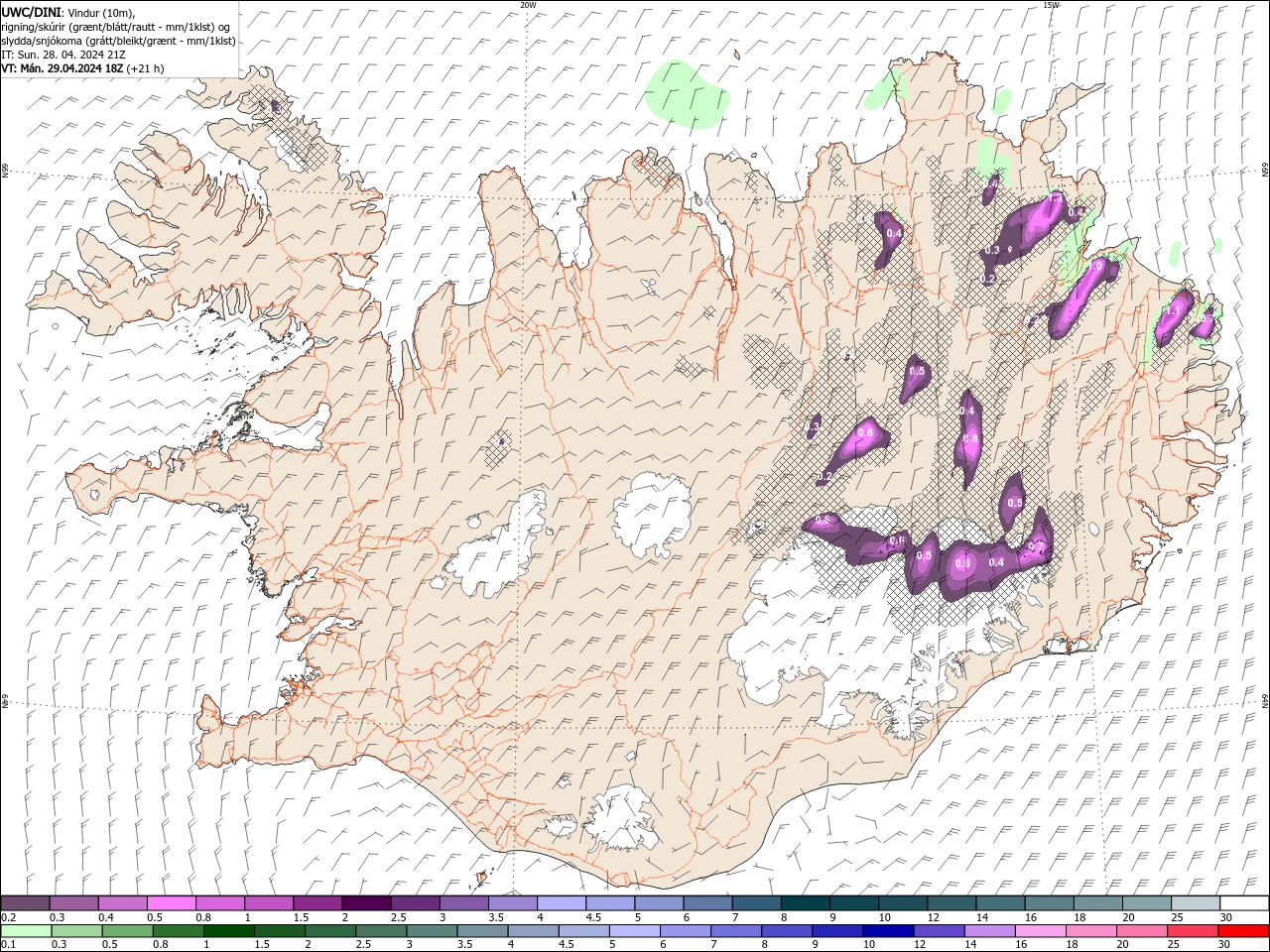
Task: Pick the darkest blue swatch between 10 and 12
Action: pos(887,931)
